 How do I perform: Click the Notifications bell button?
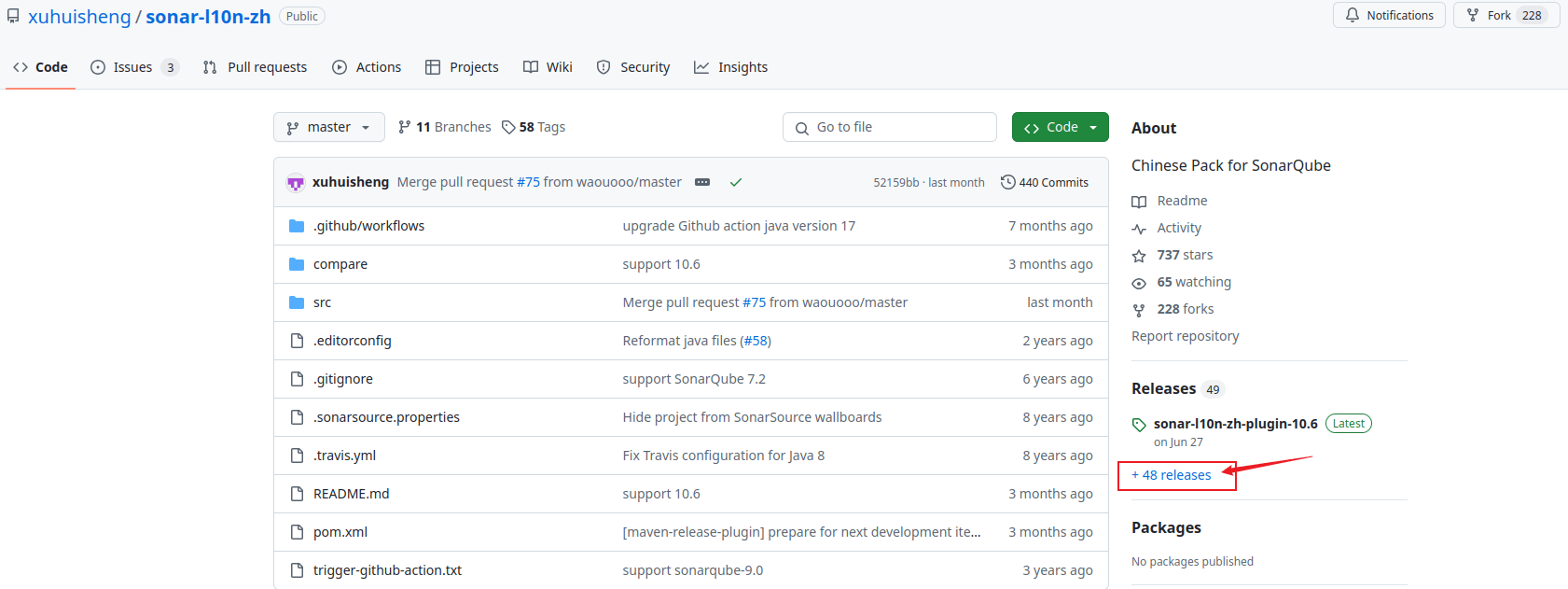point(1389,15)
